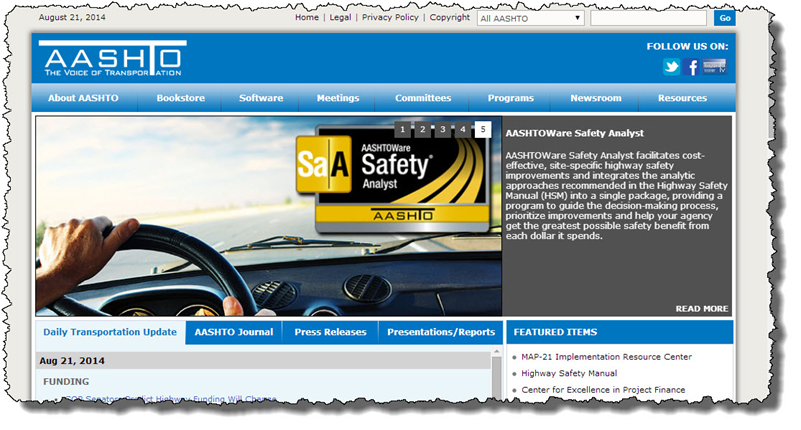Click the FUNDING section heading
The image size is (801, 430).
pos(66,381)
